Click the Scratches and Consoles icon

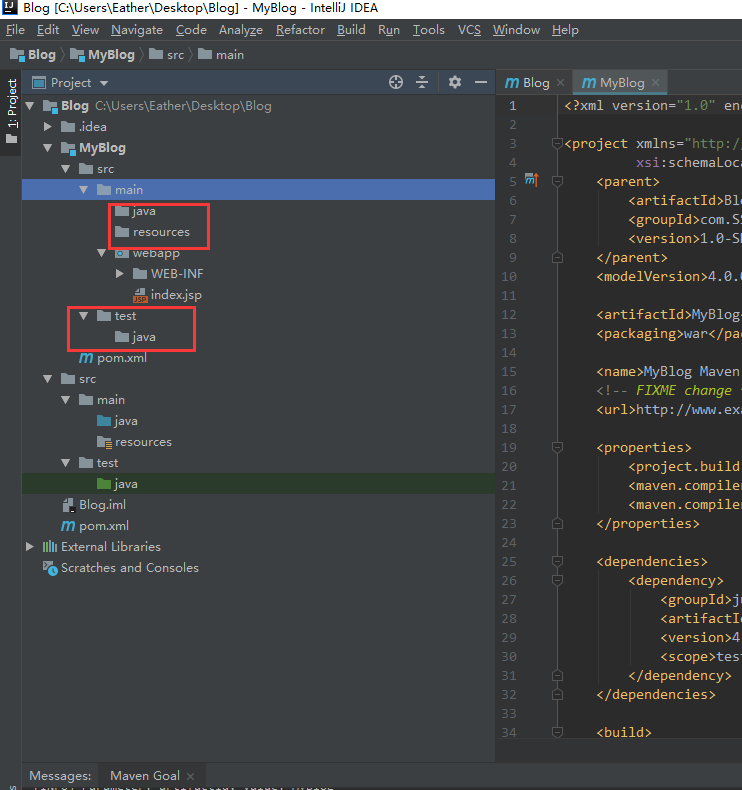point(50,568)
